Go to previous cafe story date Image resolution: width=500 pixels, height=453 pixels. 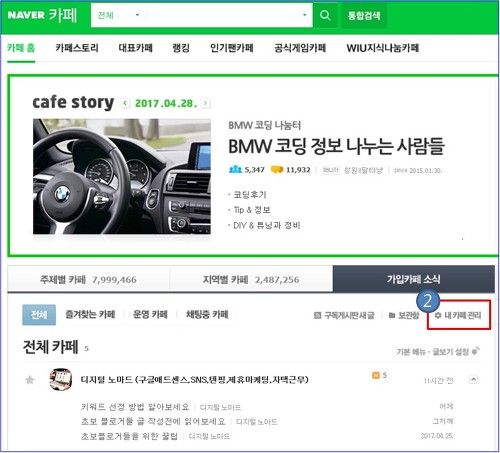125,103
